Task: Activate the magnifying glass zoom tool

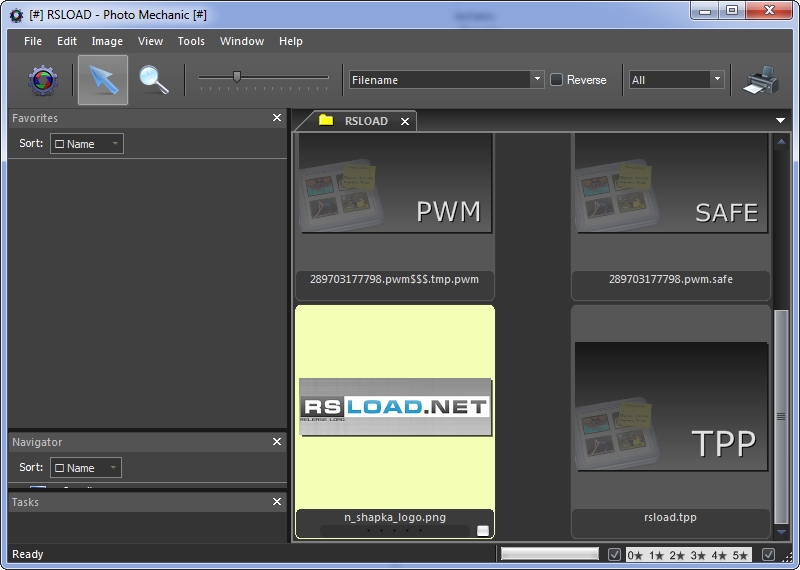Action: [154, 80]
